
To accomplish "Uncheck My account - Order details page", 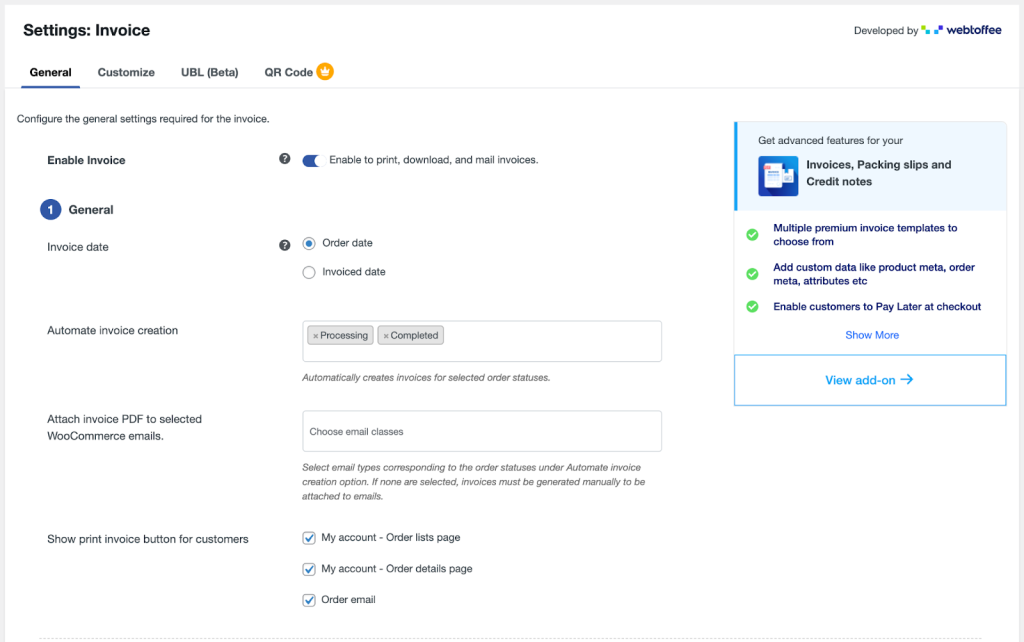I will point(309,568).
